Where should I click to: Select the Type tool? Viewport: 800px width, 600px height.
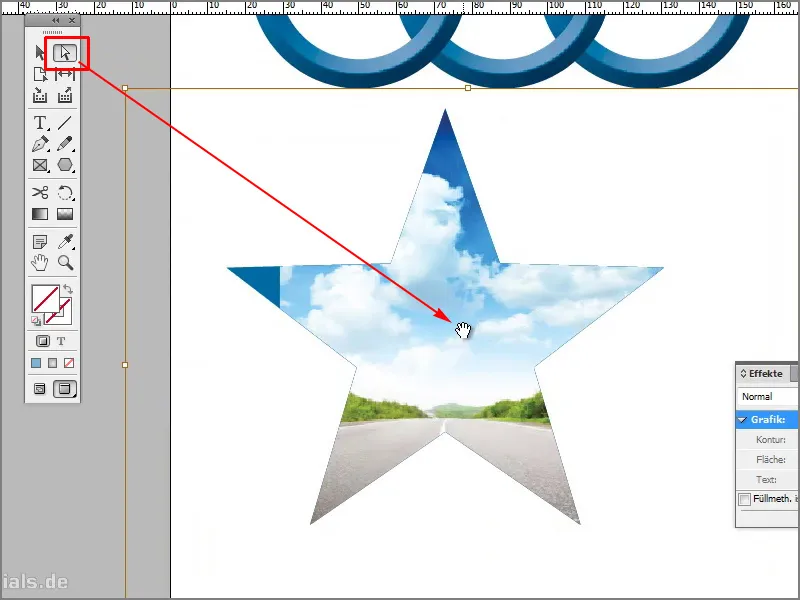(x=40, y=122)
